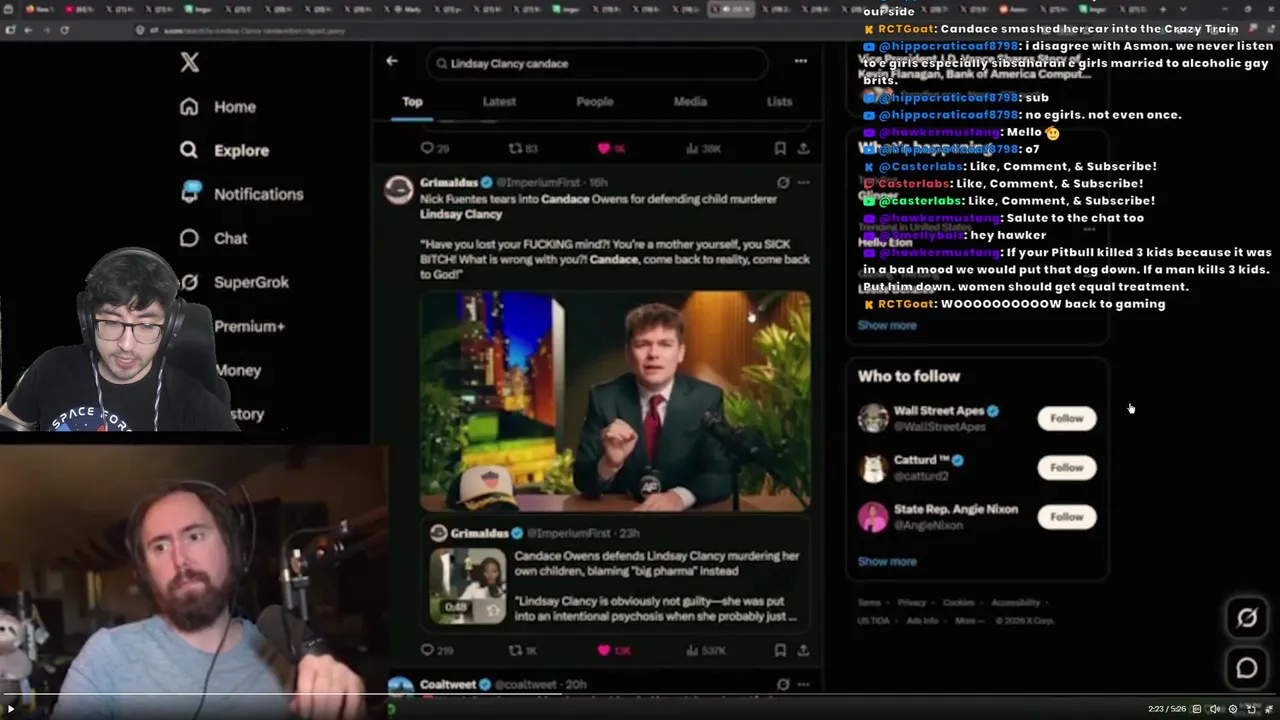Open the Wall Street Apes profile name

point(939,411)
